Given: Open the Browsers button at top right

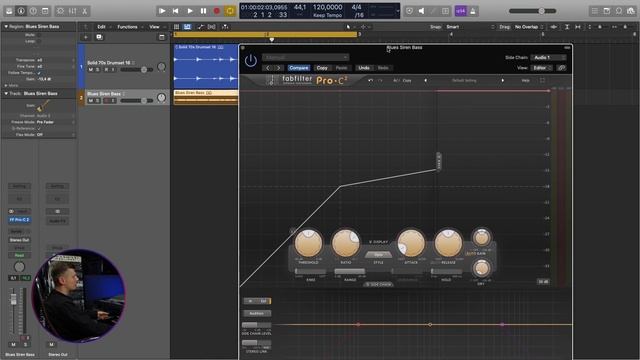Looking at the screenshot, I should (x=631, y=11).
